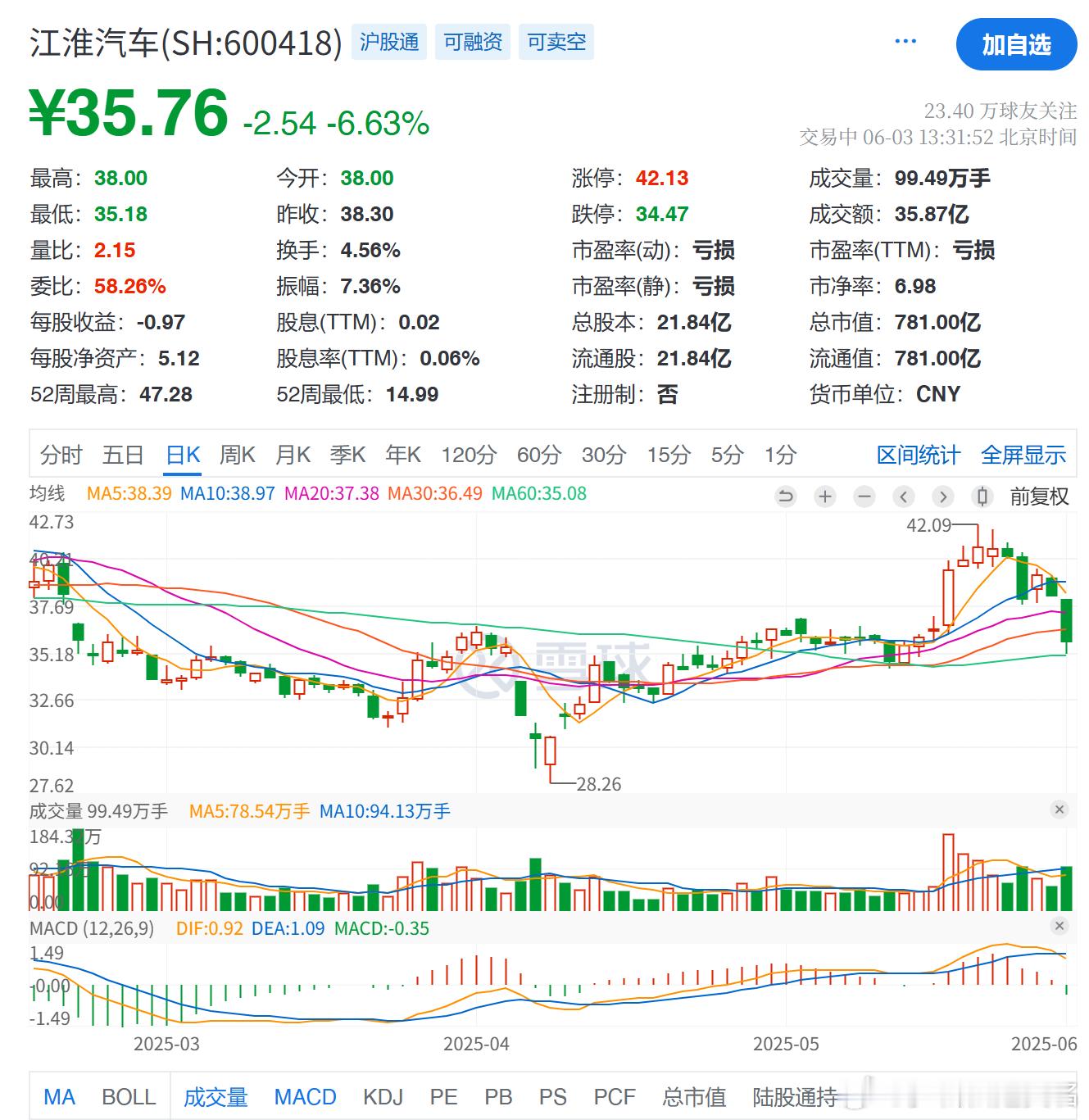Click the 42.09 high marker on chart
The height and width of the screenshot is (1120, 1089).
928,525
